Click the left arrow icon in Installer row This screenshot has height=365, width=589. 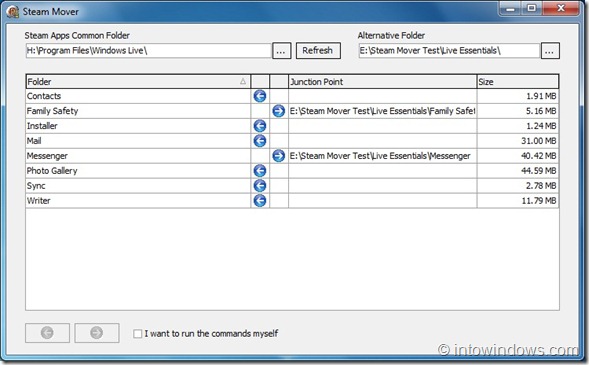coord(260,126)
